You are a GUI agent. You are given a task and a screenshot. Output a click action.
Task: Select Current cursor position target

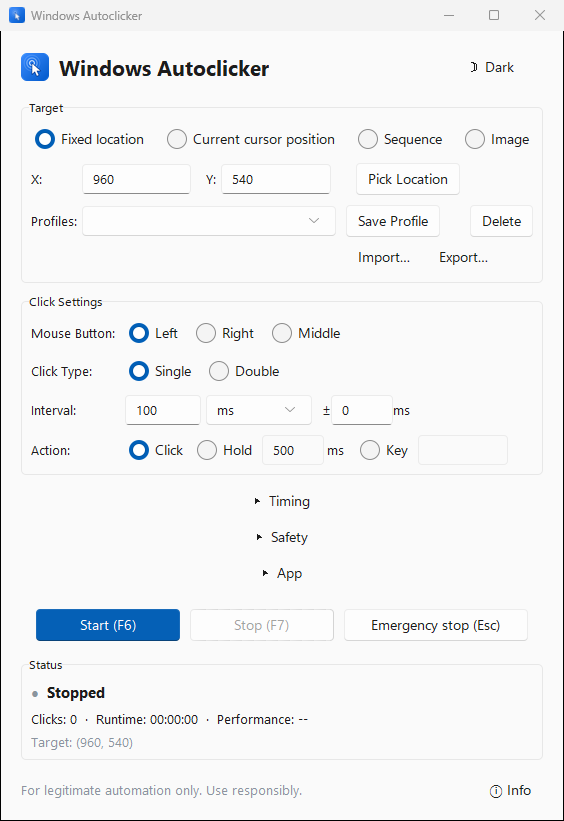tap(251, 139)
